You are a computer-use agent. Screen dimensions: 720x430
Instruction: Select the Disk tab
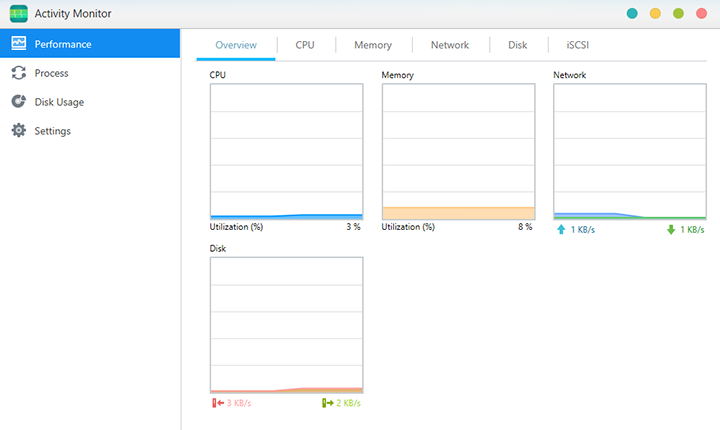517,45
